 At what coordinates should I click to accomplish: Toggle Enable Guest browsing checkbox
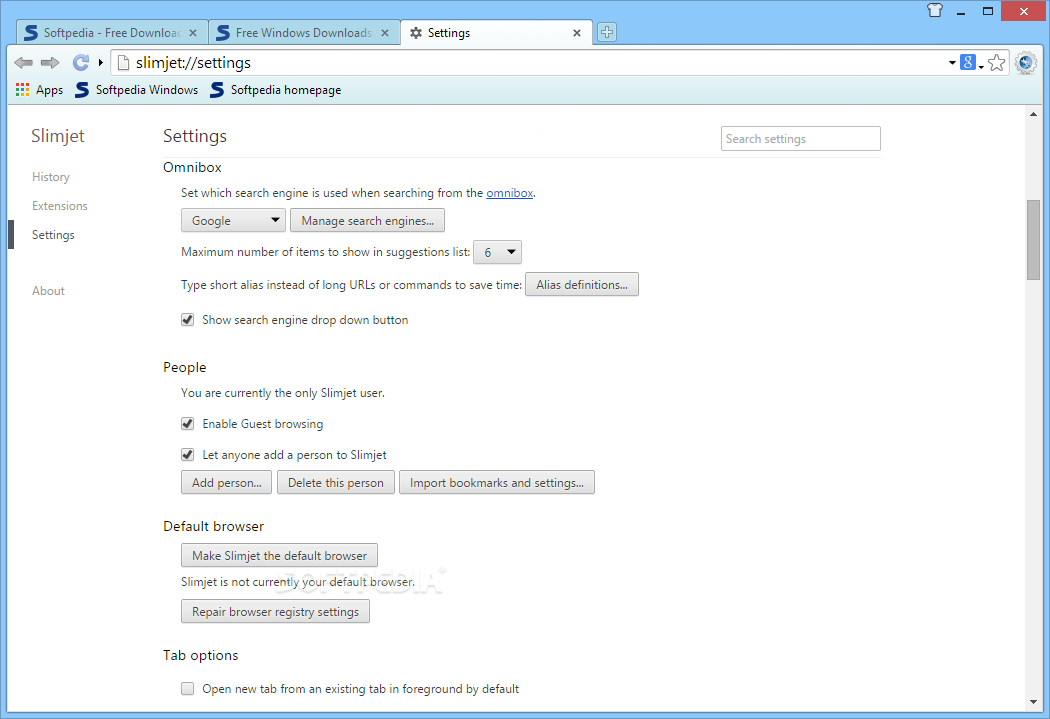(x=188, y=424)
